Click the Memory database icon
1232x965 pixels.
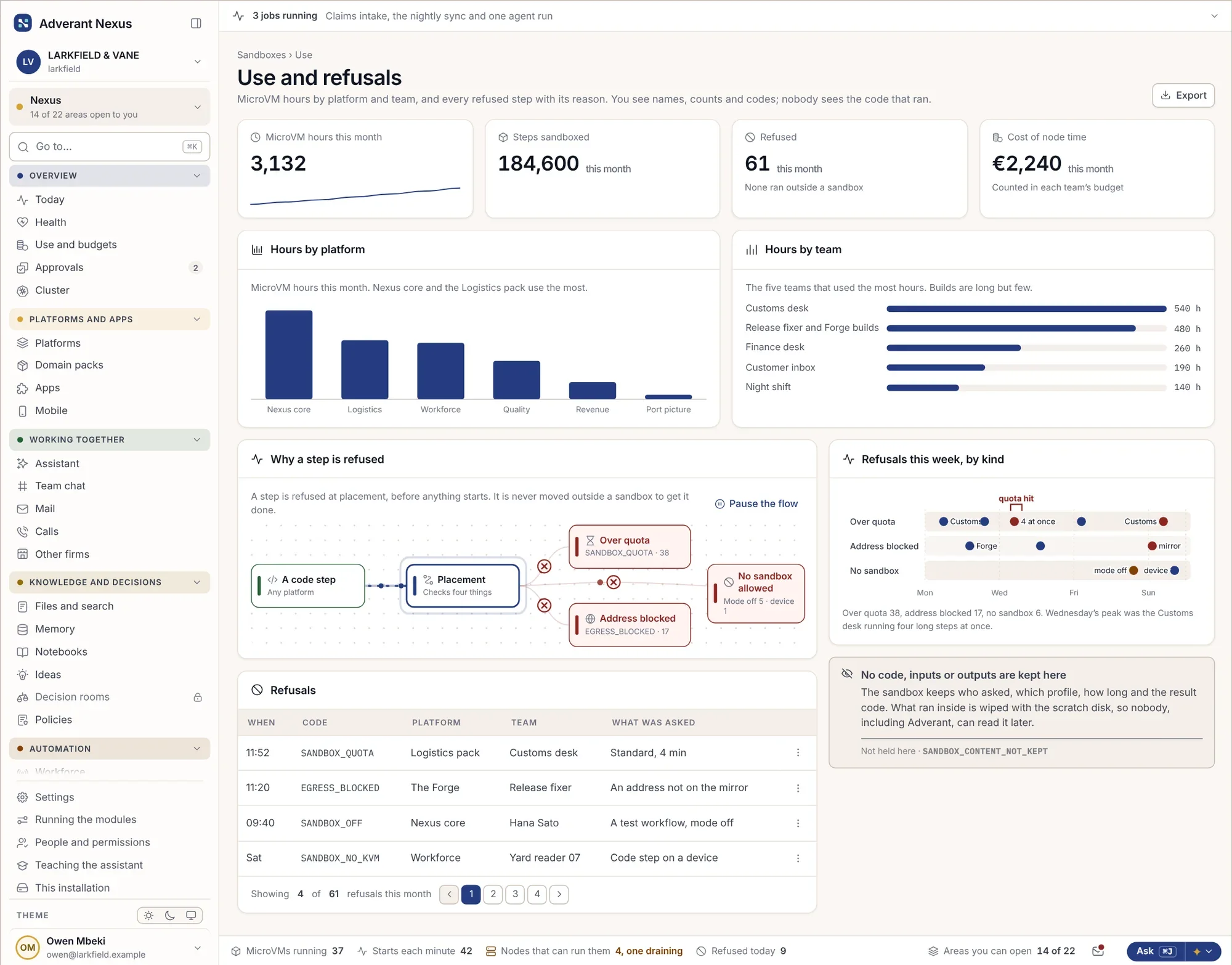click(23, 629)
